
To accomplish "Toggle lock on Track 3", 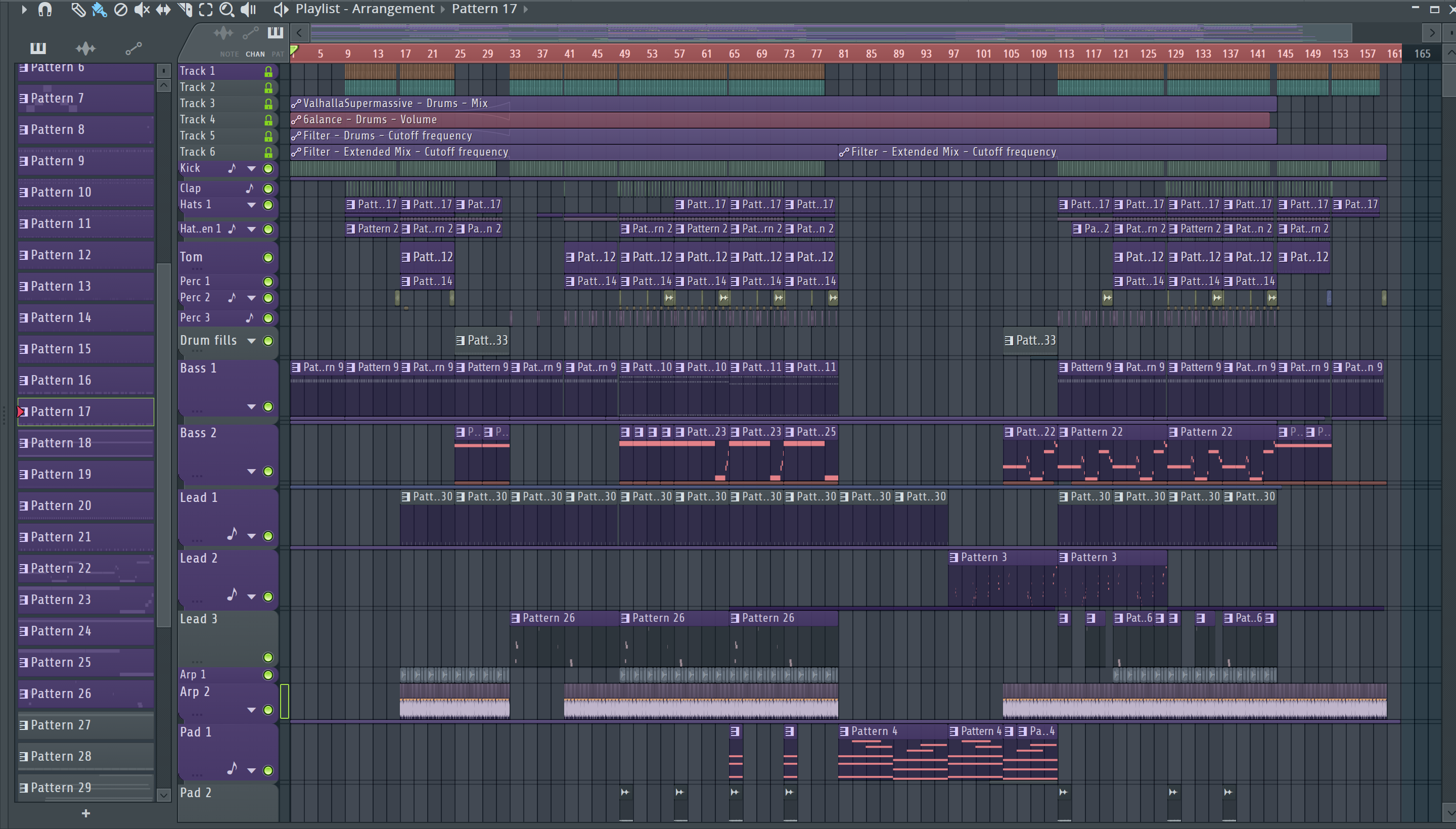I will click(268, 104).
